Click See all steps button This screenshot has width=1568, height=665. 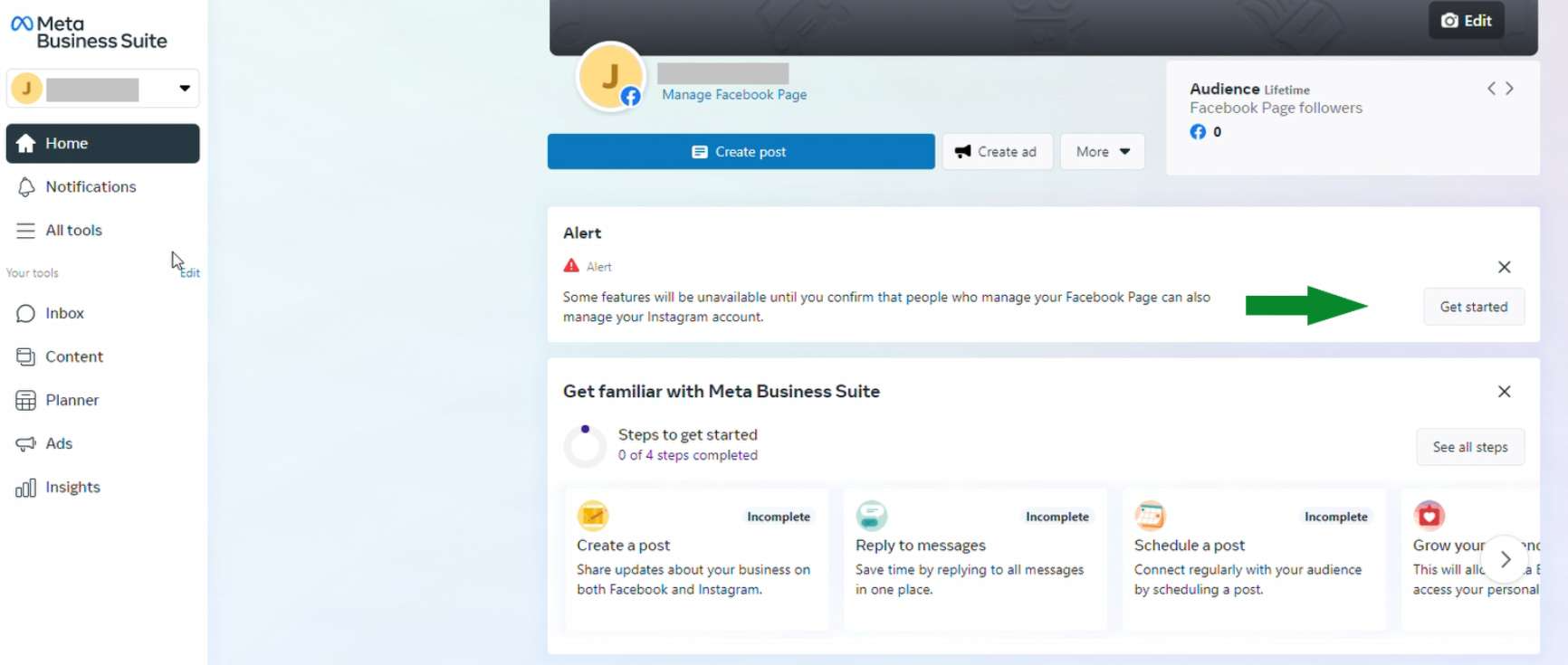point(1469,447)
